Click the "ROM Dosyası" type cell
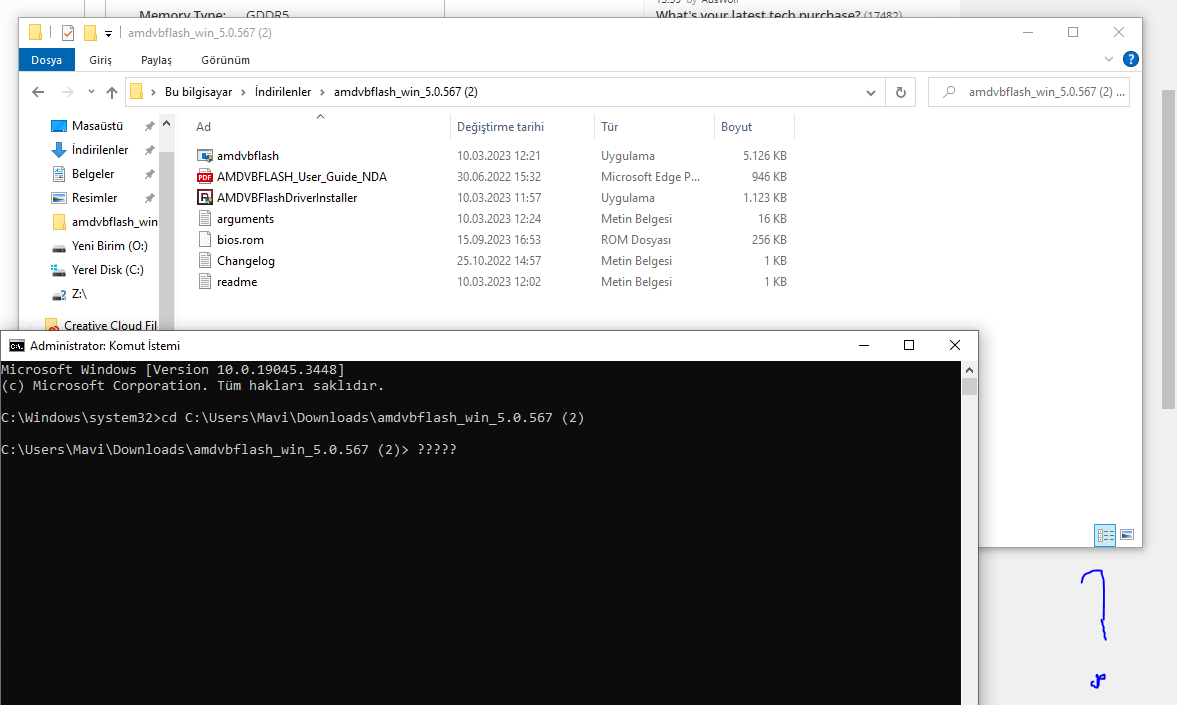The height and width of the screenshot is (705, 1177). point(636,240)
